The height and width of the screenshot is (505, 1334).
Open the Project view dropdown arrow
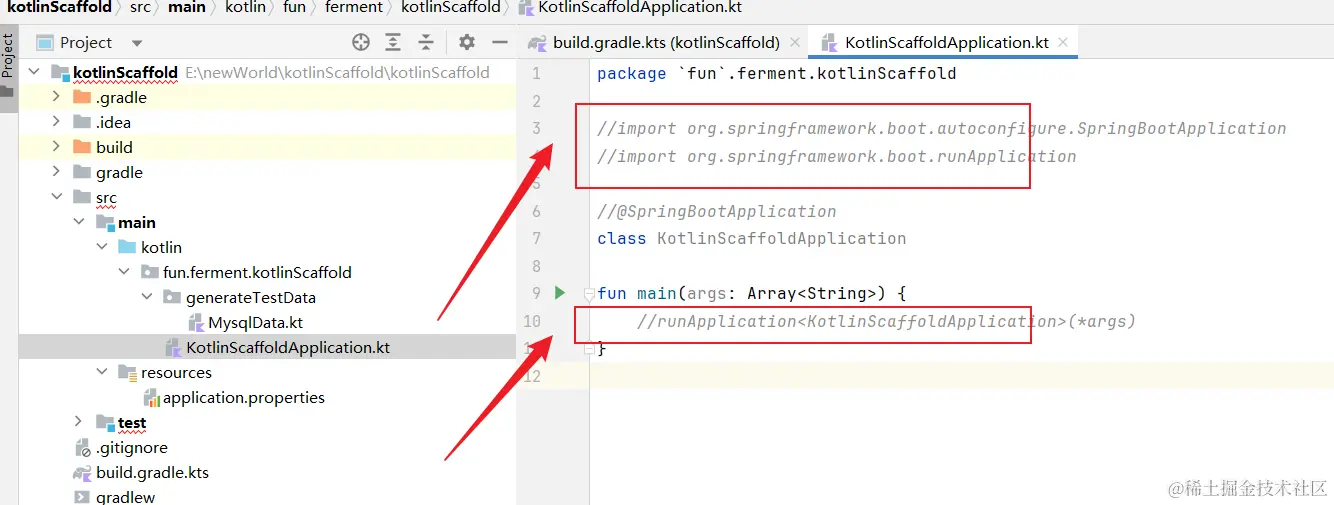pos(137,43)
